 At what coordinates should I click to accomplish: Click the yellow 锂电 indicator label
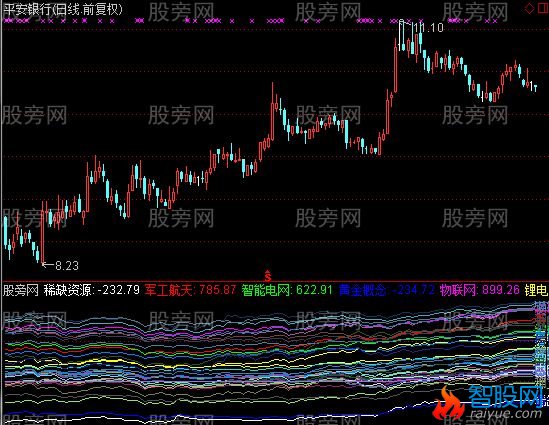tap(536, 290)
